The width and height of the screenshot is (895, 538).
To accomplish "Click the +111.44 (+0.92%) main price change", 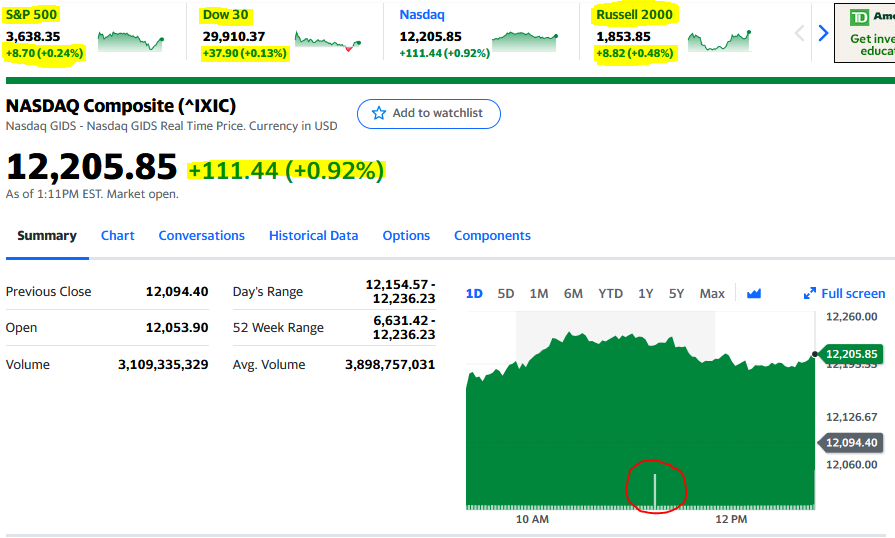I will point(287,171).
